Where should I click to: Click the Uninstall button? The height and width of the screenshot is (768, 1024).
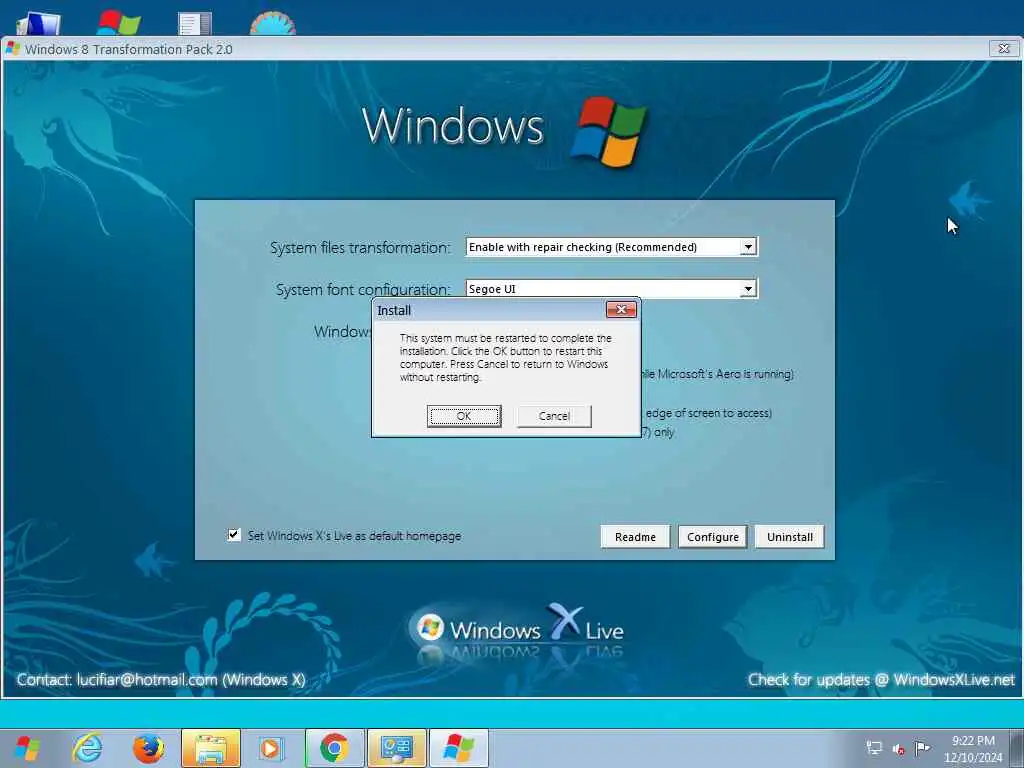790,537
